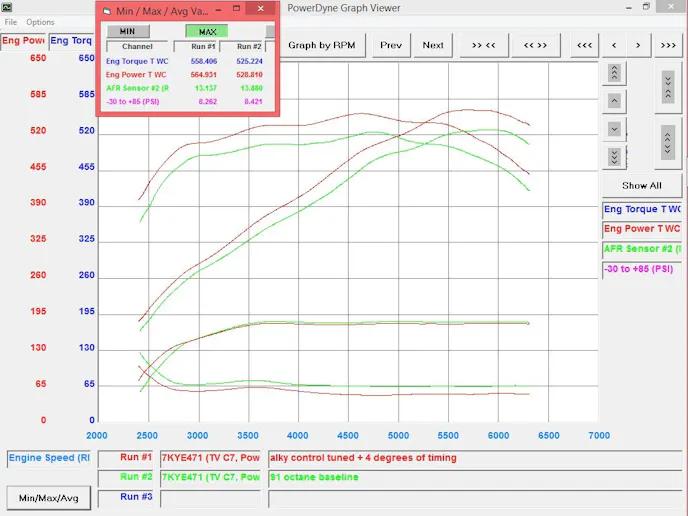Click the single up chevron button
688x516 pixels.
(615, 101)
